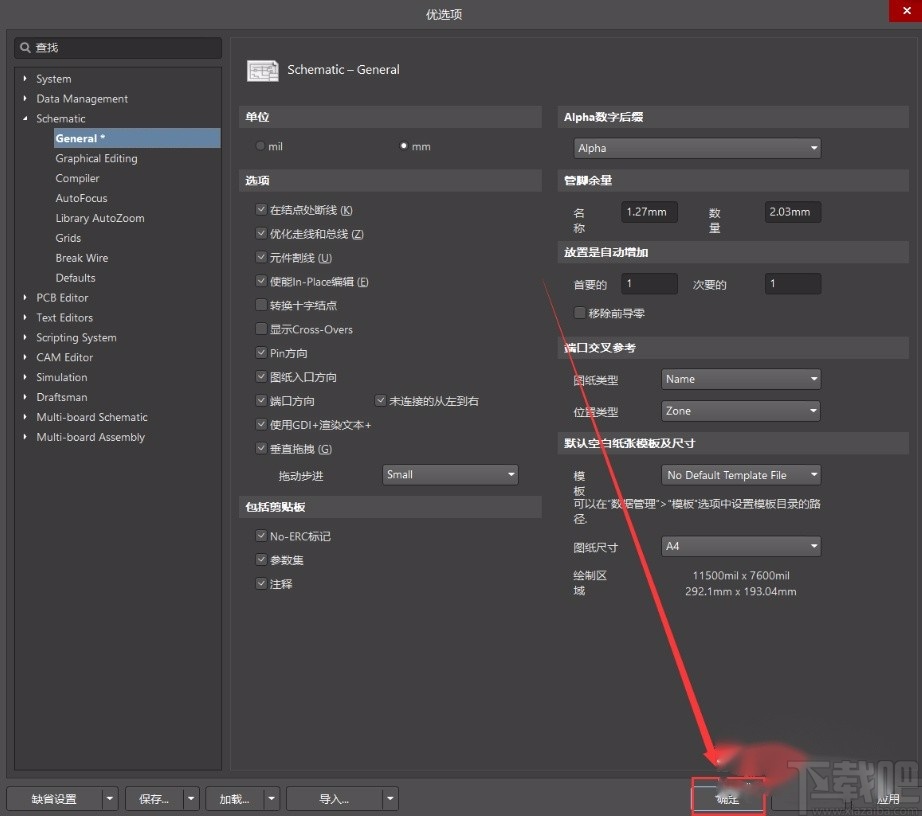
Task: Click the 应用 apply button
Action: coord(888,798)
